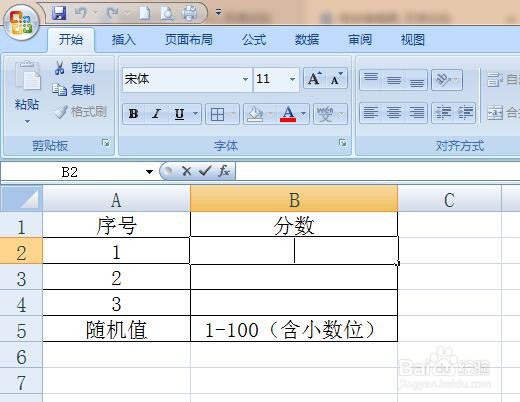This screenshot has width=520, height=402.
Task: Expand the Fill Color dropdown arrow
Action: click(271, 115)
